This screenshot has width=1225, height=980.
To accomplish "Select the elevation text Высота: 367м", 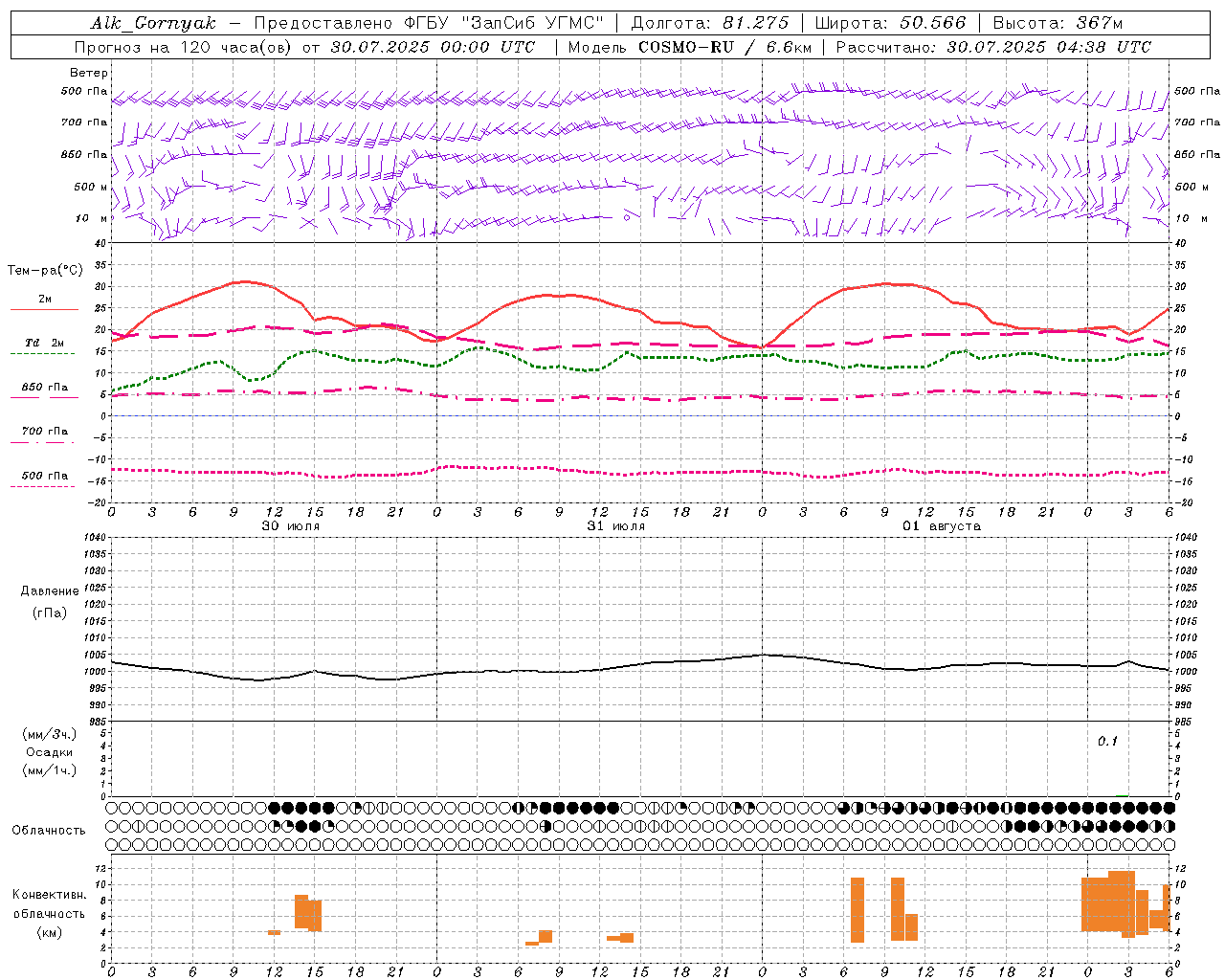I will pos(1058,23).
